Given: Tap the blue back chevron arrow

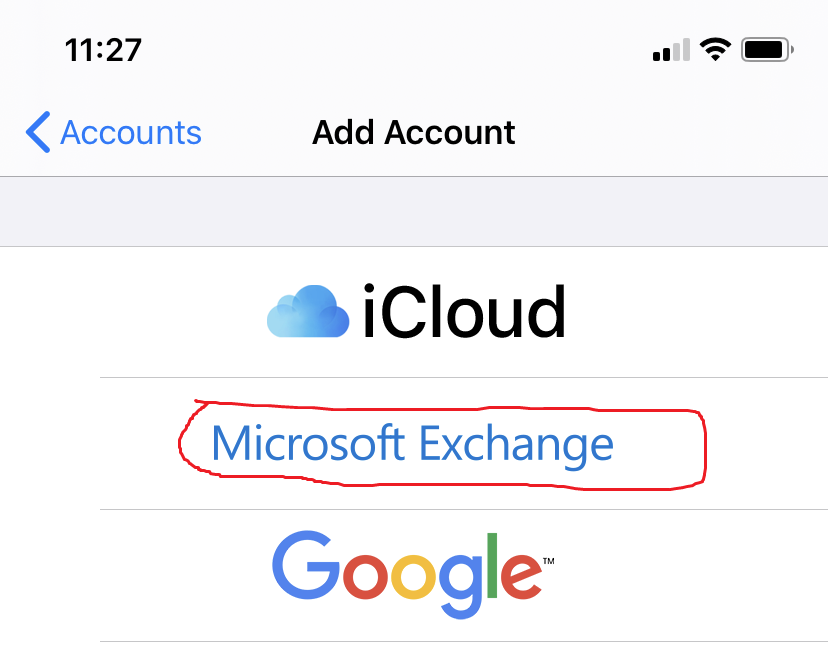Looking at the screenshot, I should tap(38, 132).
